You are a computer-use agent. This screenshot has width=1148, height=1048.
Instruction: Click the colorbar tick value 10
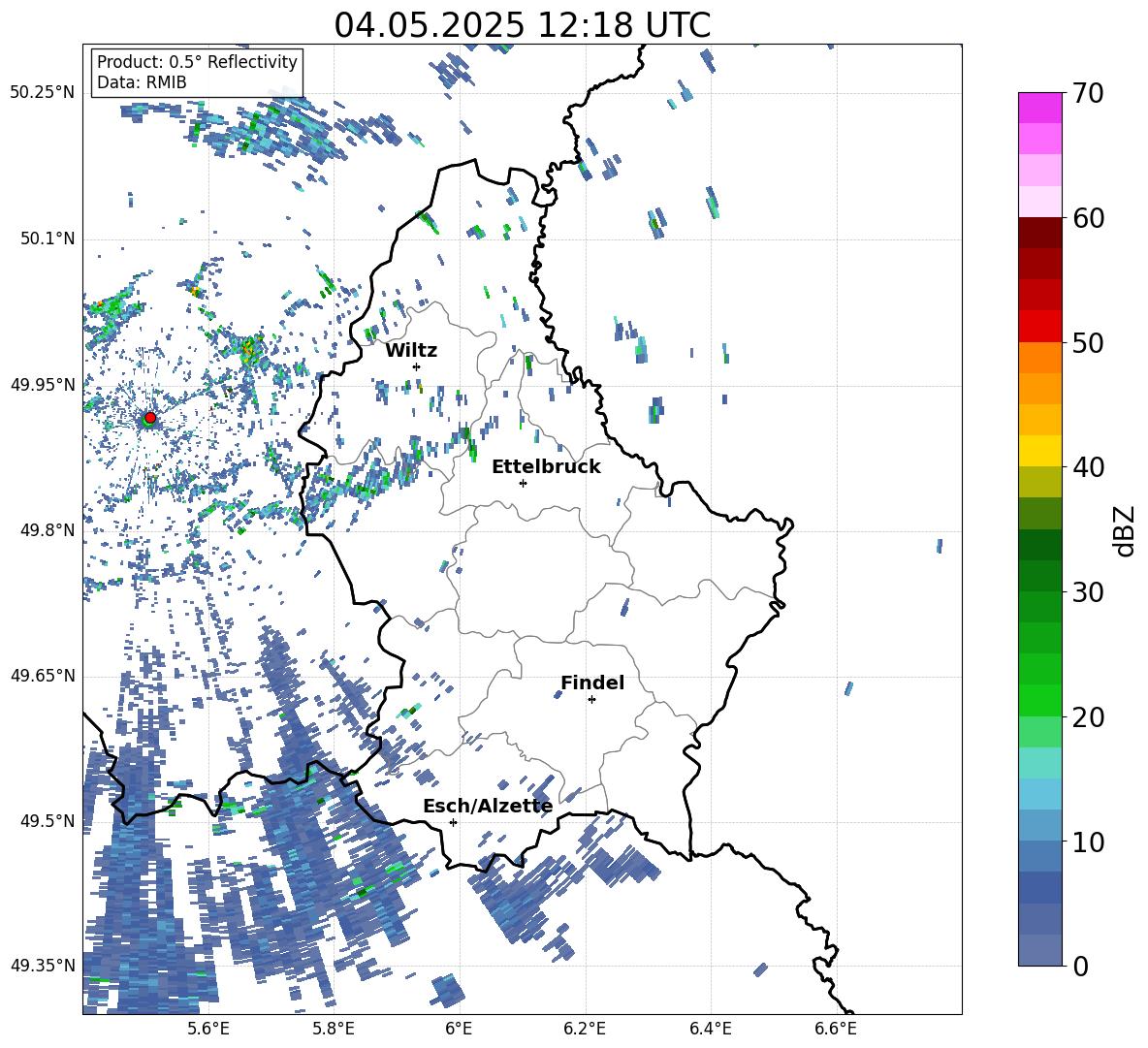tap(1088, 842)
